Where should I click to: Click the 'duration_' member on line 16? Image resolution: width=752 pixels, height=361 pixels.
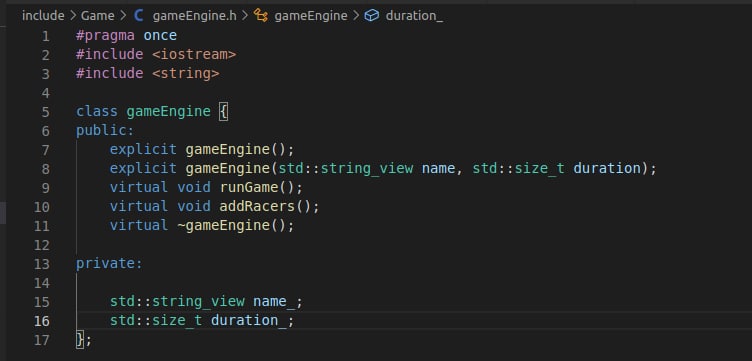click(248, 320)
